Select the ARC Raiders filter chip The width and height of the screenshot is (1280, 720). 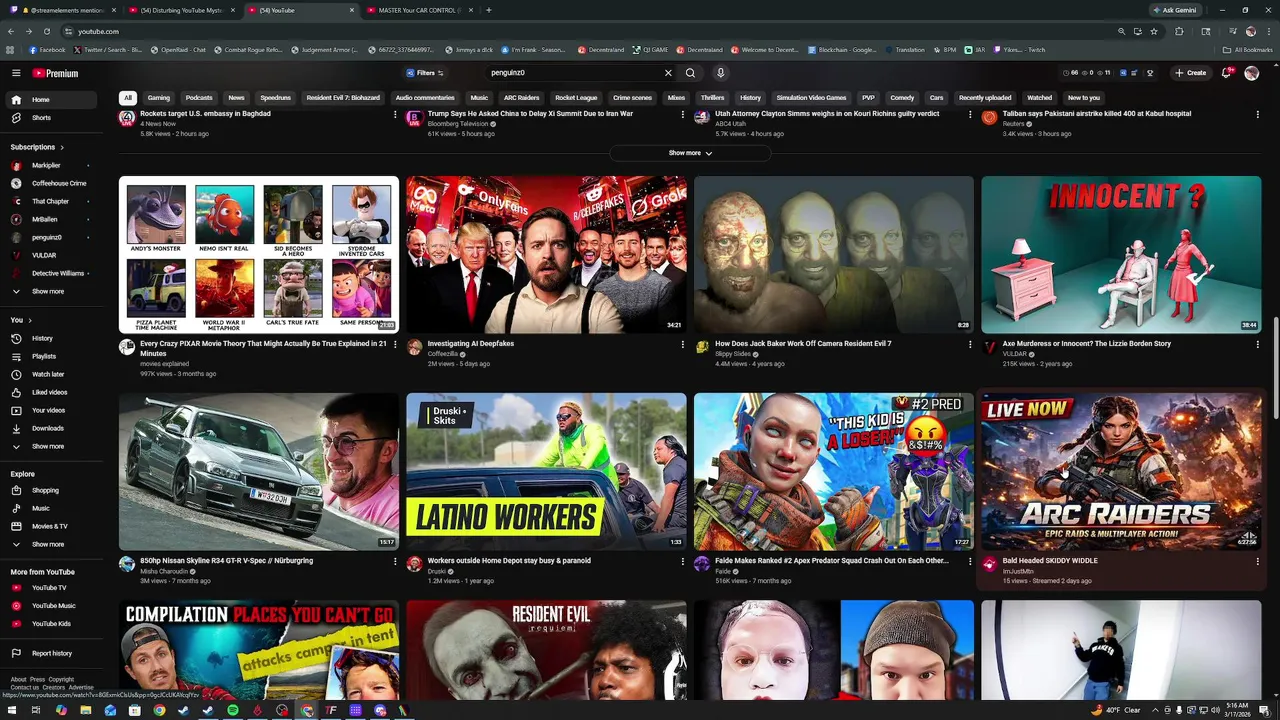coord(521,98)
